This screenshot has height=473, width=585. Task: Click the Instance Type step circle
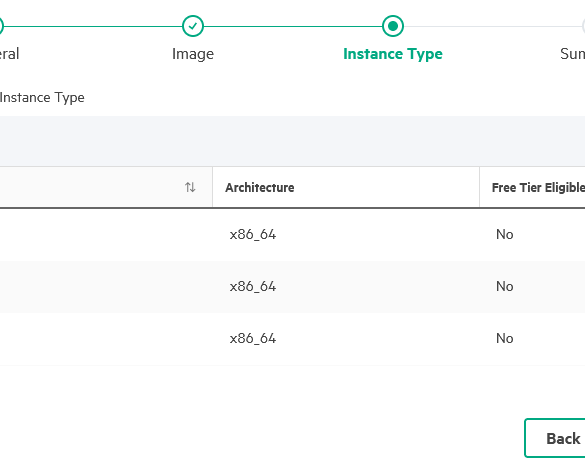[393, 26]
